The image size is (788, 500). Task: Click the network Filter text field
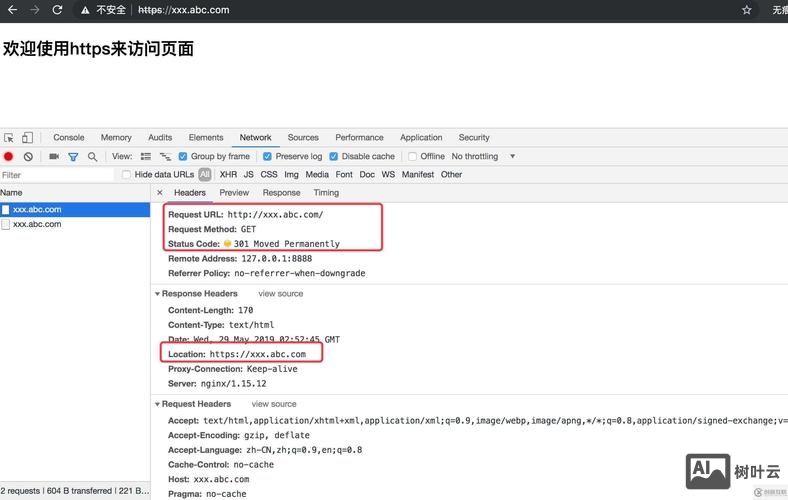(57, 175)
